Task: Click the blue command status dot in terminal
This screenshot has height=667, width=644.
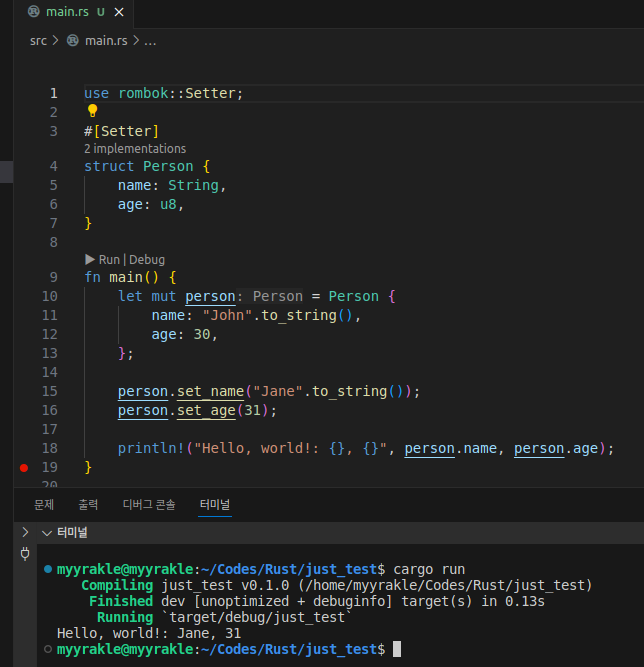Action: [48, 569]
